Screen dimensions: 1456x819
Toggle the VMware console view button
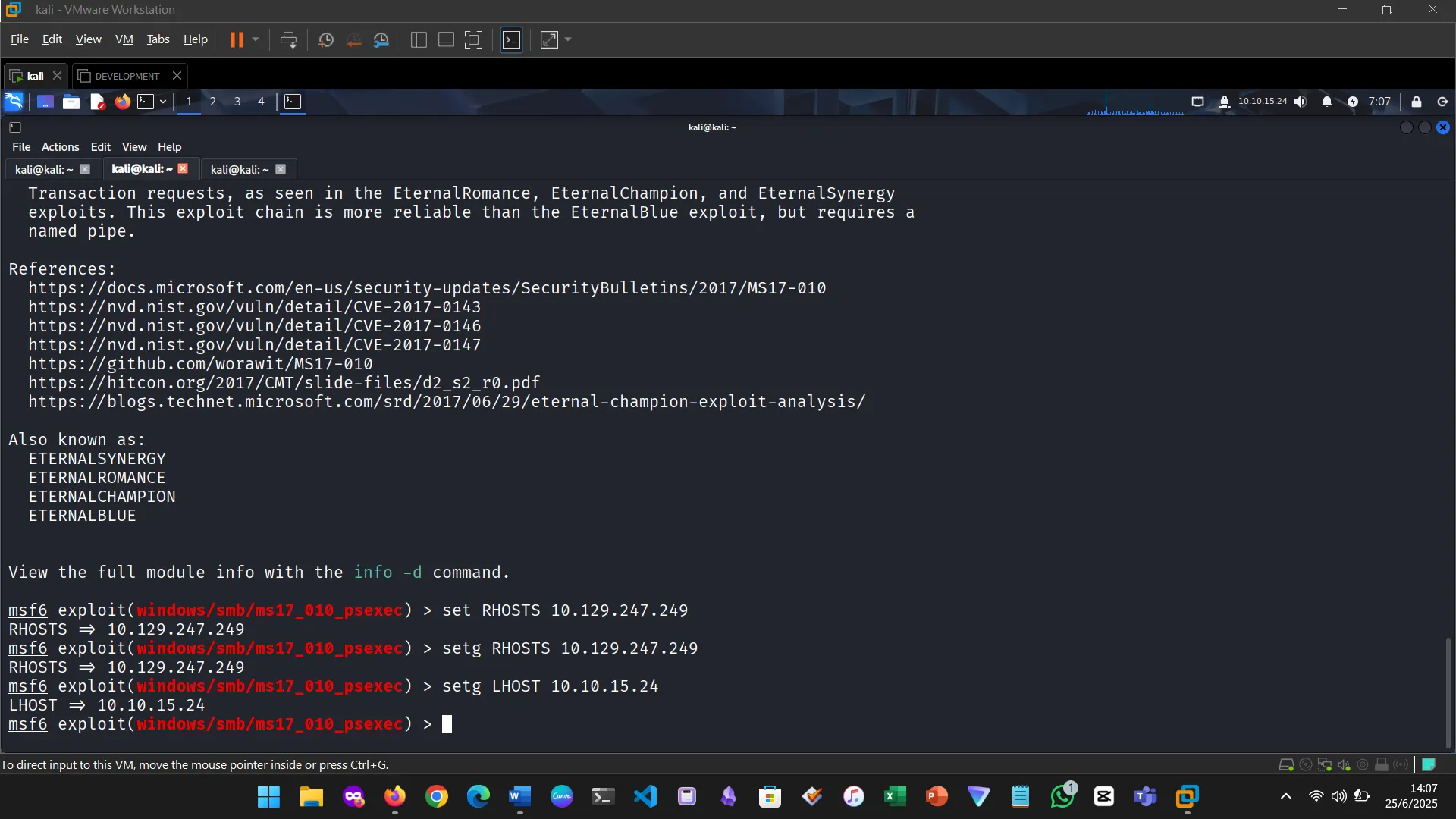pyautogui.click(x=512, y=39)
